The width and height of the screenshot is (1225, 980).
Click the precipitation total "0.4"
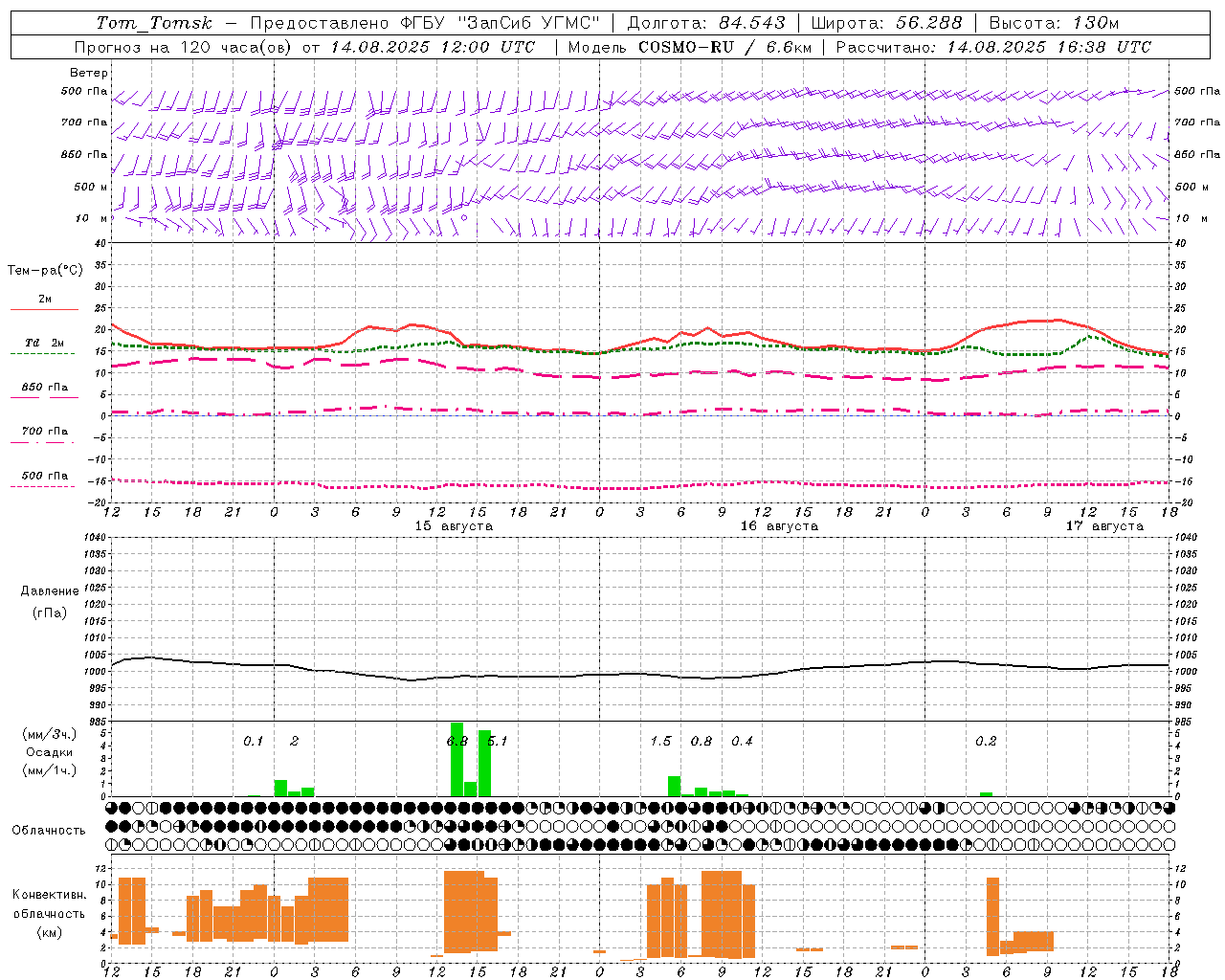tap(742, 741)
